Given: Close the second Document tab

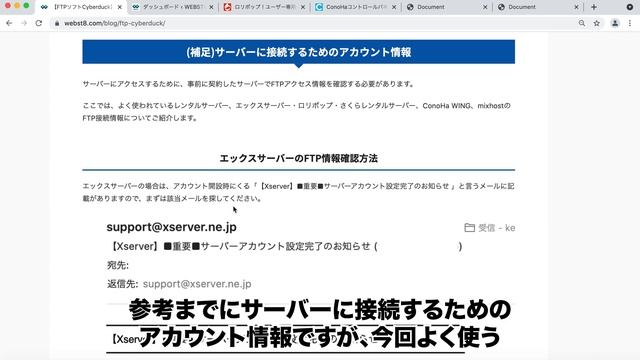Looking at the screenshot, I should click(576, 7).
